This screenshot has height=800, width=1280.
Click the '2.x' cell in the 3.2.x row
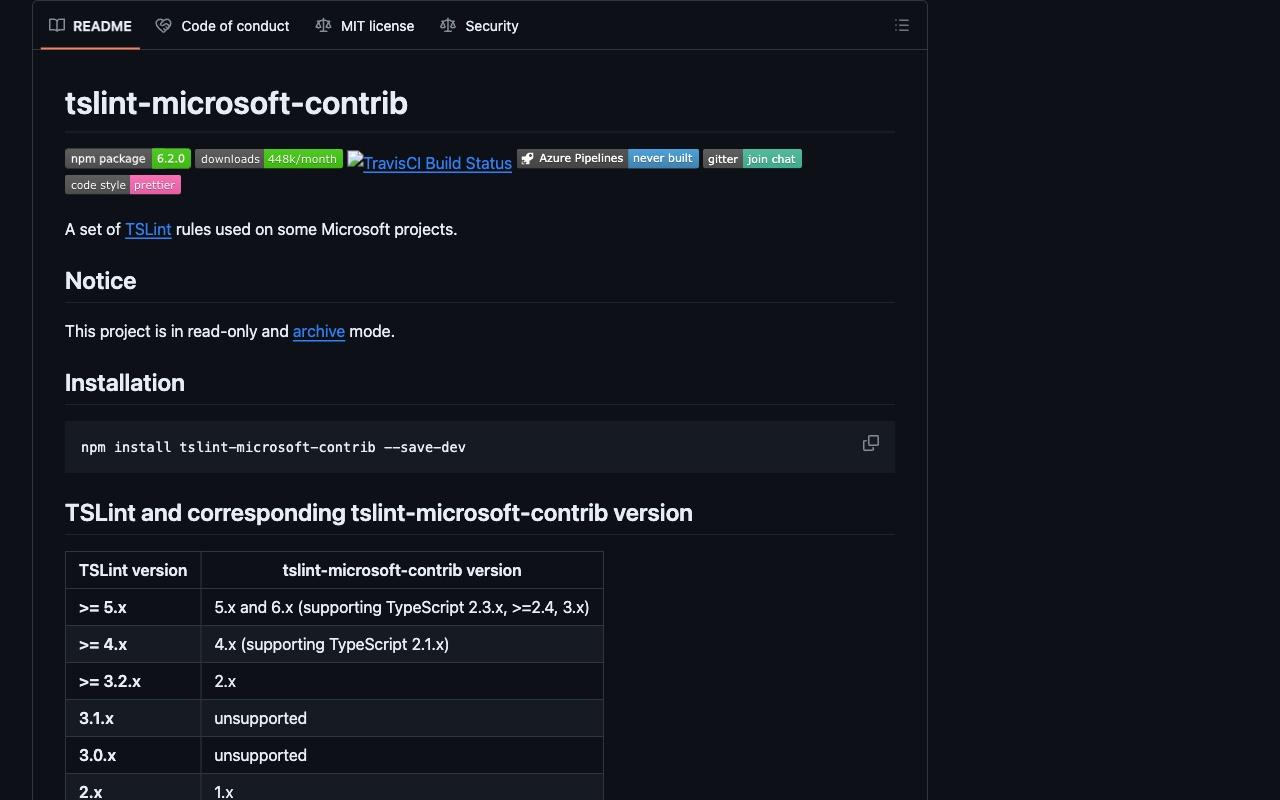click(x=402, y=681)
